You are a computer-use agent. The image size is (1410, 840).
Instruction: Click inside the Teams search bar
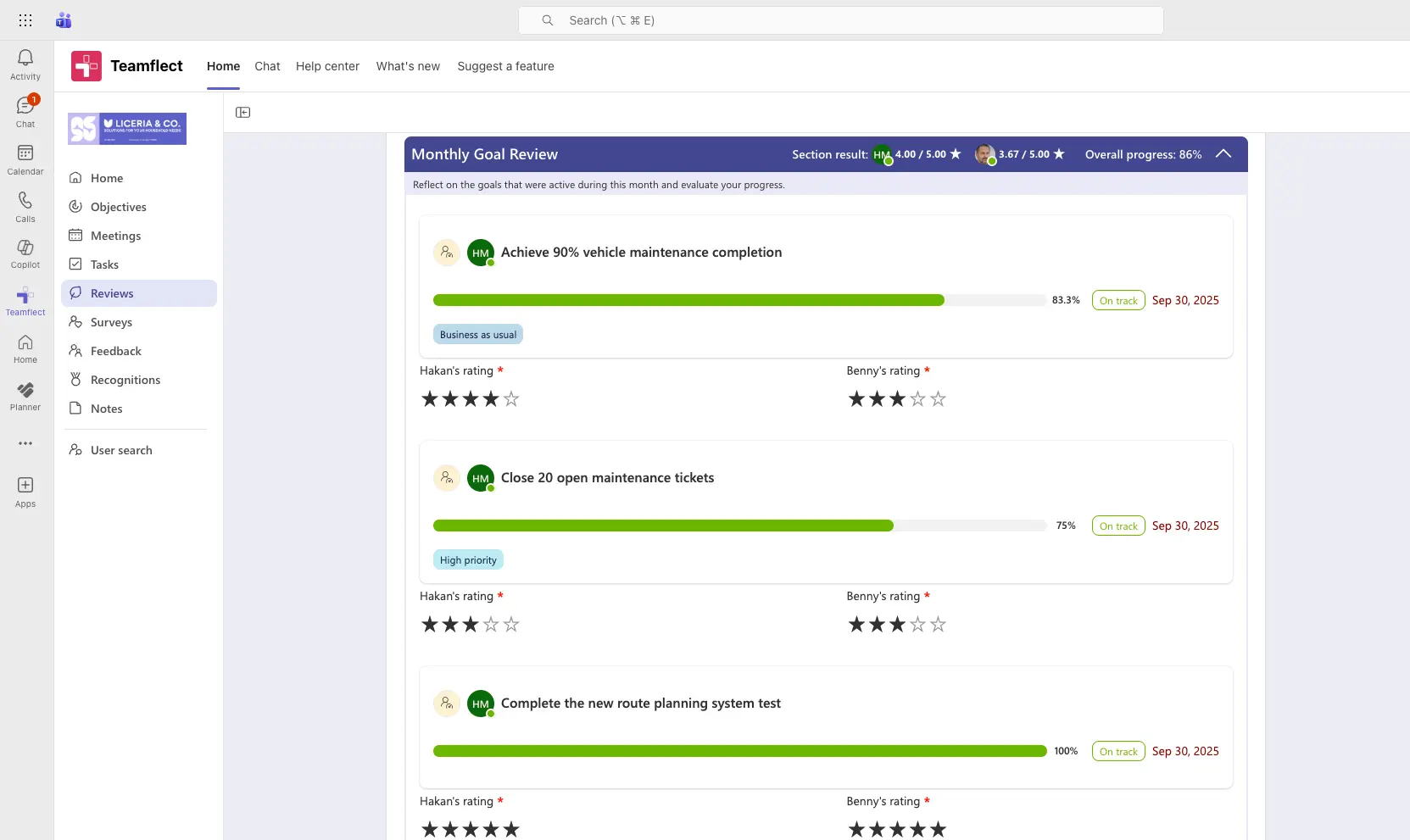[842, 19]
